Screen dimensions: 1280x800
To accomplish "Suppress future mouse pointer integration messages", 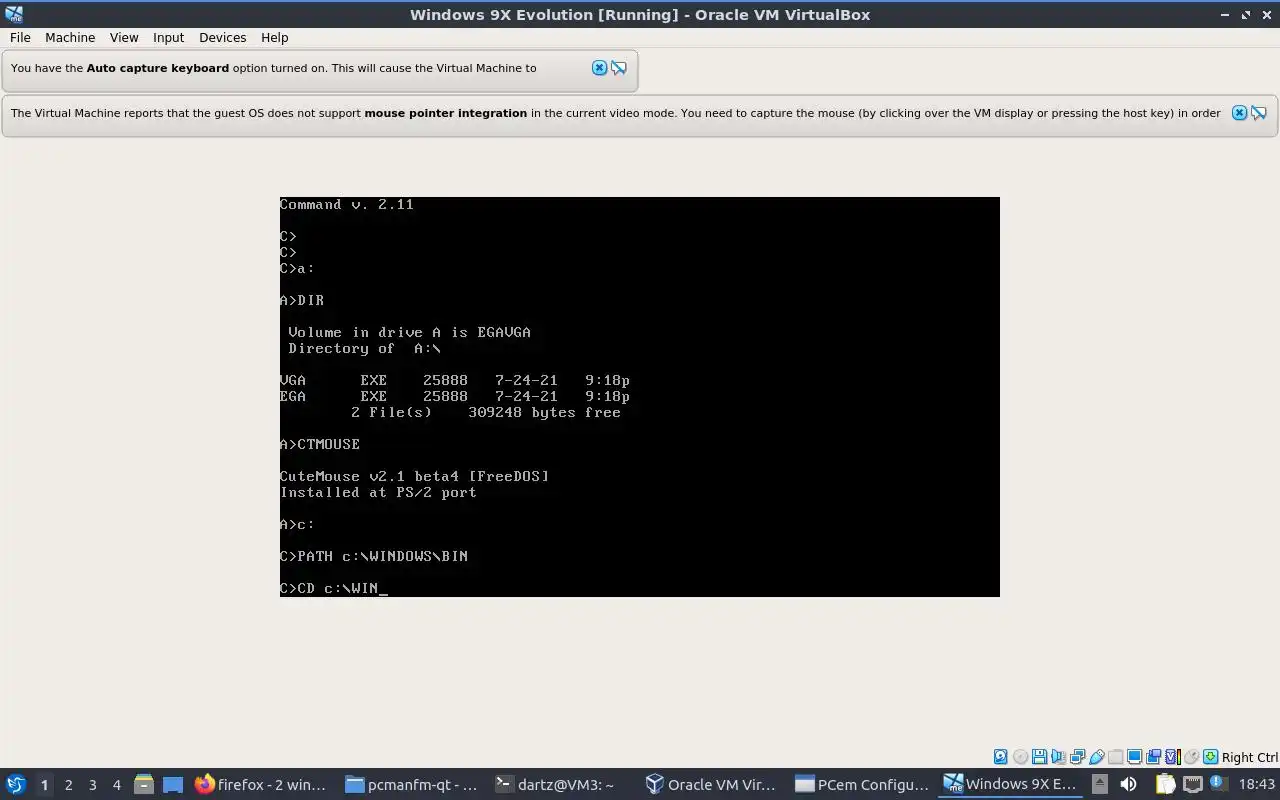I will (x=1259, y=113).
